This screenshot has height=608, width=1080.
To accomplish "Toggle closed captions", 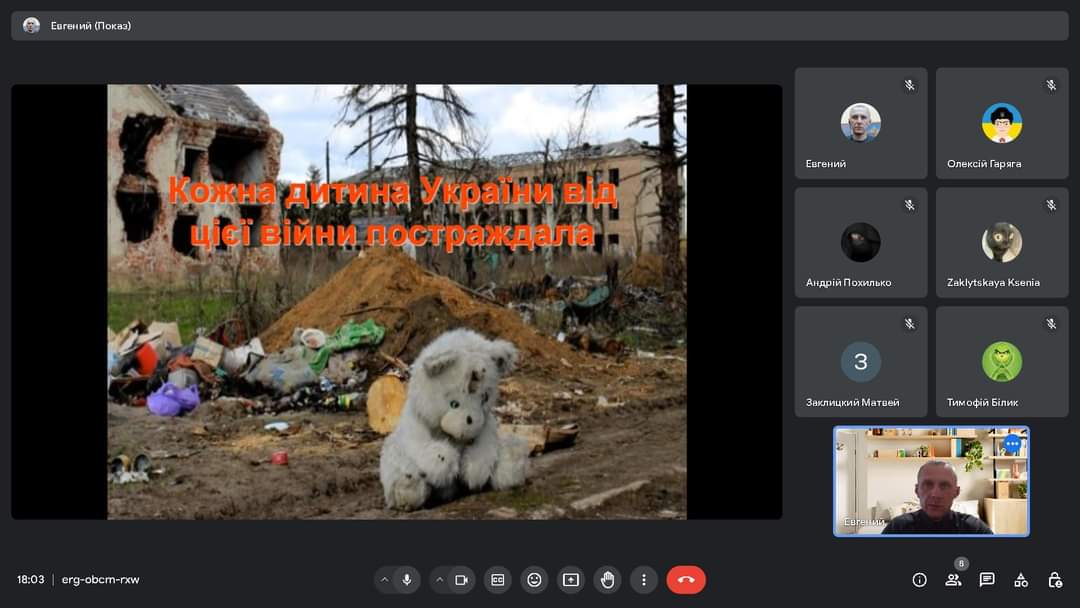I will [x=497, y=580].
